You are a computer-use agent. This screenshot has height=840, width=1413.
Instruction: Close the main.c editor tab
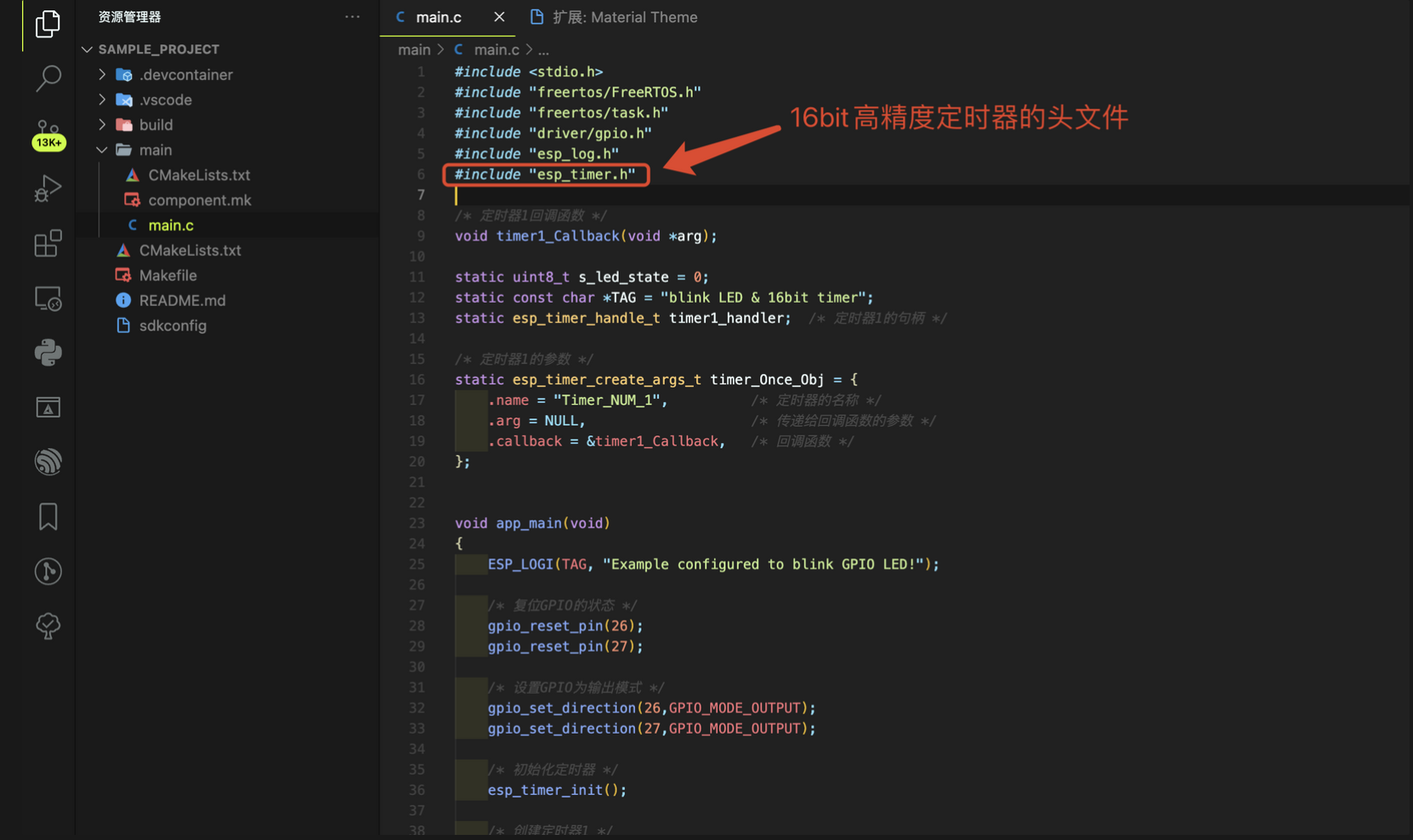point(499,17)
